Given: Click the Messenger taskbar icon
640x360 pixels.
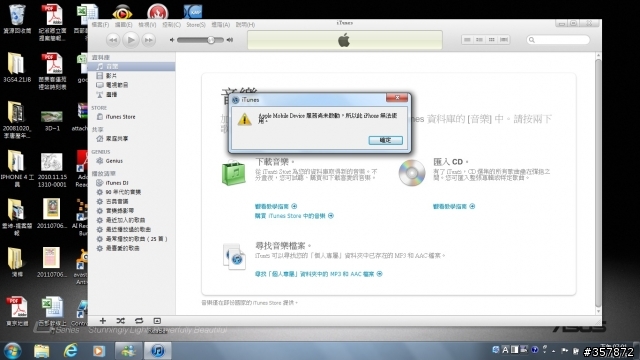Looking at the screenshot, I should point(128,351).
